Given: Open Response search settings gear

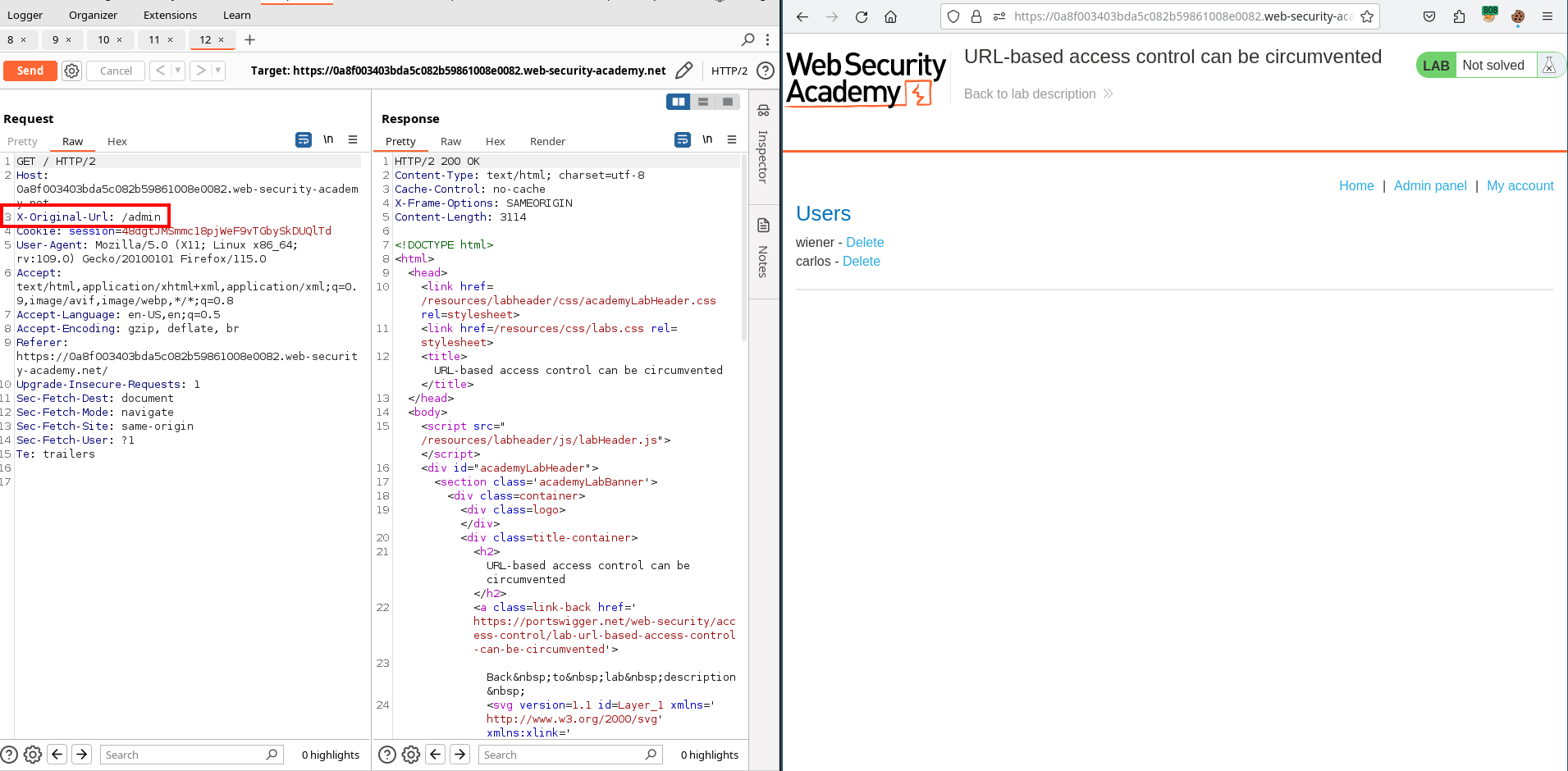Looking at the screenshot, I should pyautogui.click(x=411, y=755).
